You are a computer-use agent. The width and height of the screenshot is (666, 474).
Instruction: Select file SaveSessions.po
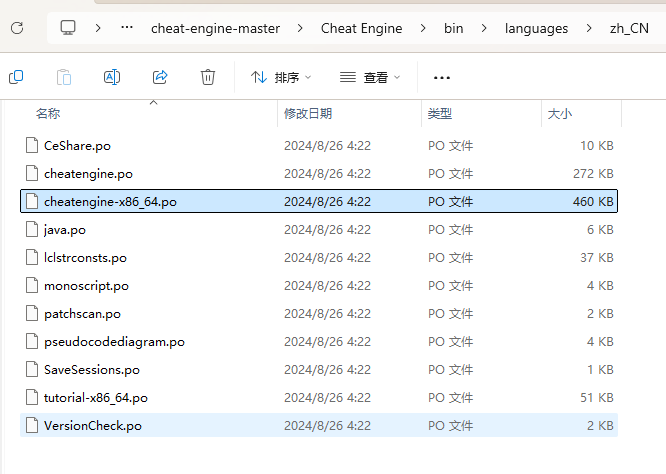click(319, 370)
